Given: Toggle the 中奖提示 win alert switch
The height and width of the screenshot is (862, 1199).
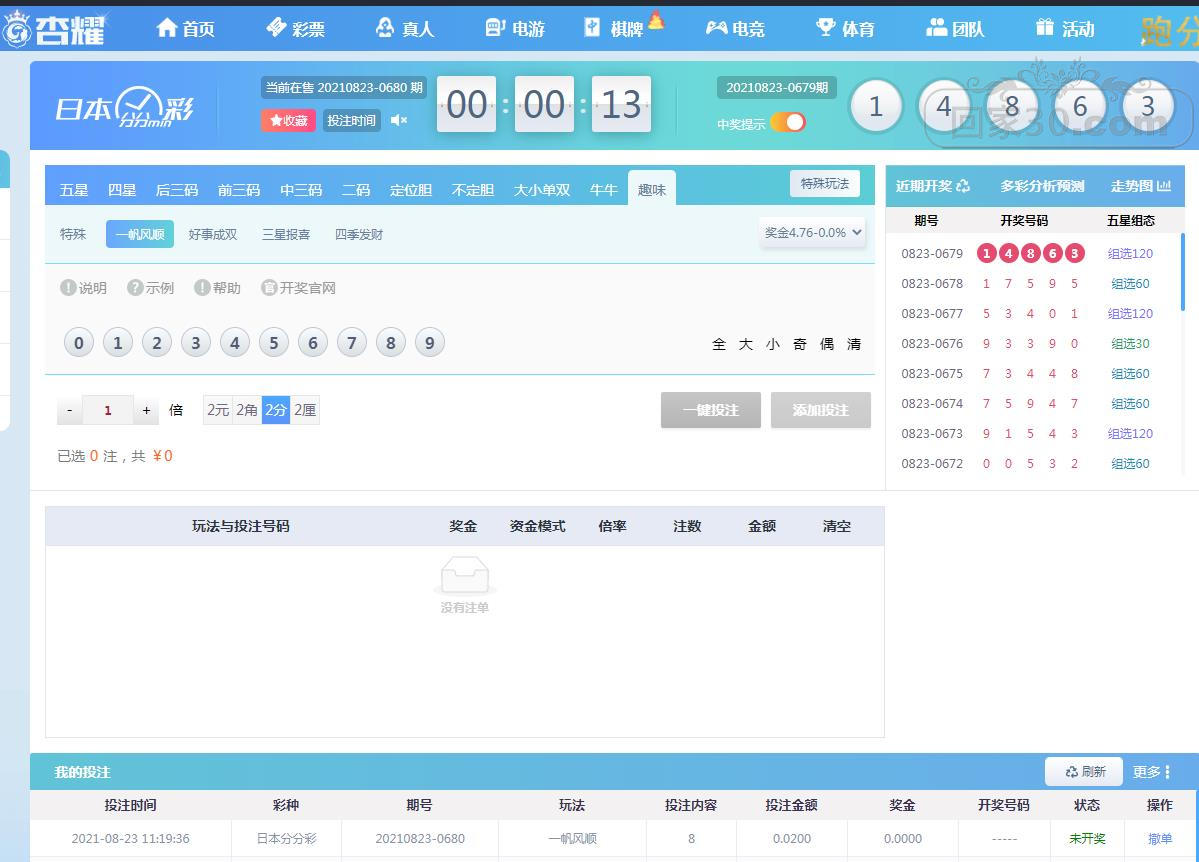Looking at the screenshot, I should pos(788,123).
